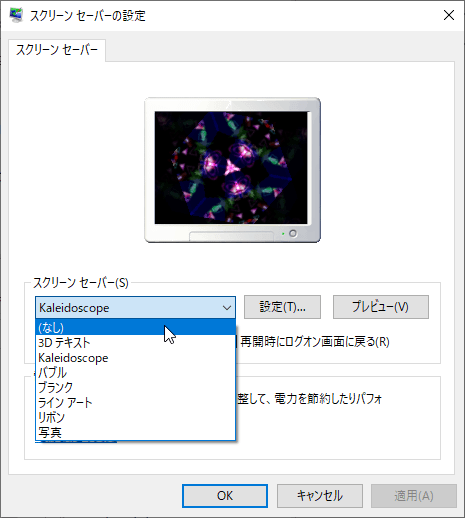Collapse the Kaleidoscope combo box arrow
Screen dimensions: 465x518
click(x=227, y=308)
